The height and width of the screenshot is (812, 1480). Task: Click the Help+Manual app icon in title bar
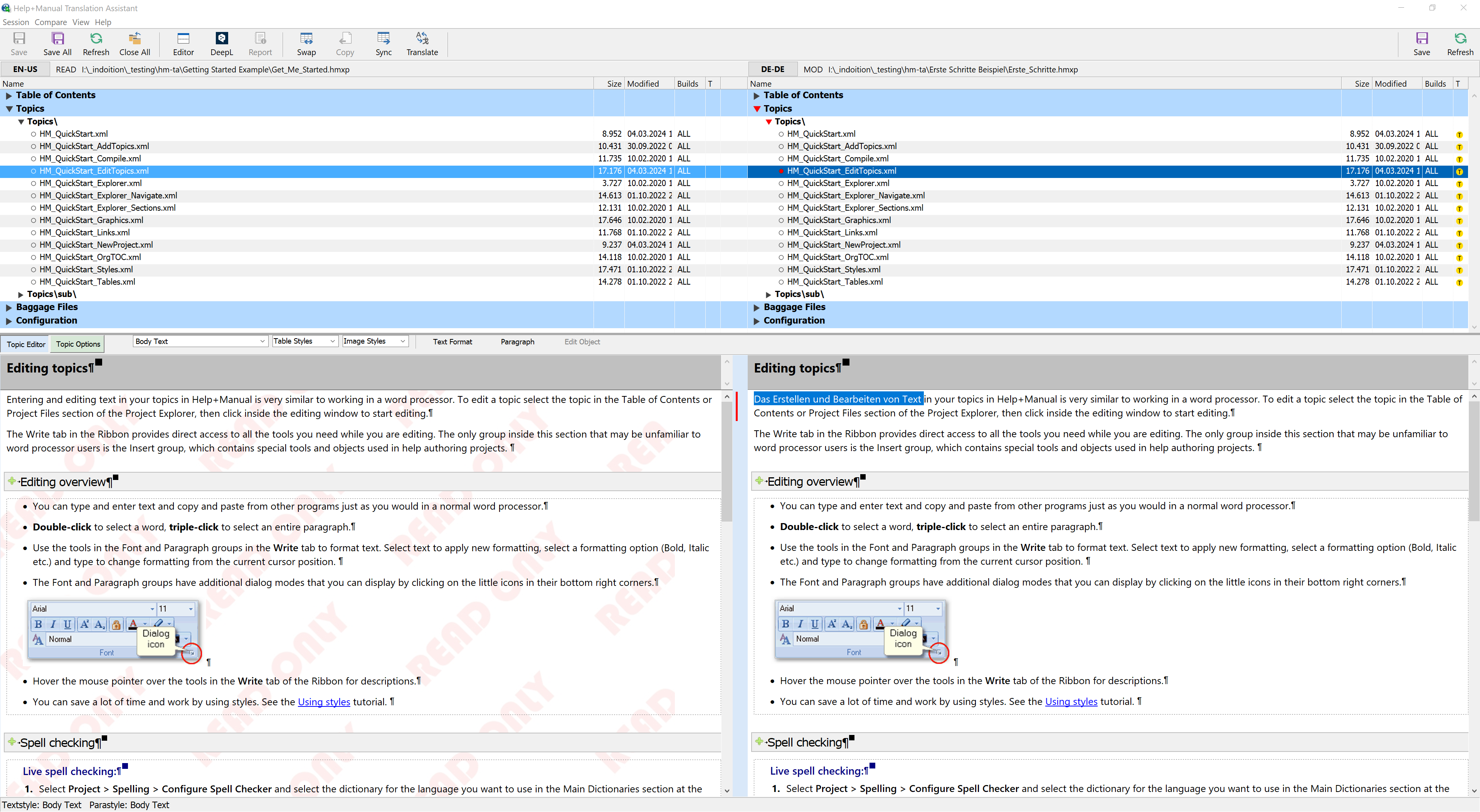6,8
